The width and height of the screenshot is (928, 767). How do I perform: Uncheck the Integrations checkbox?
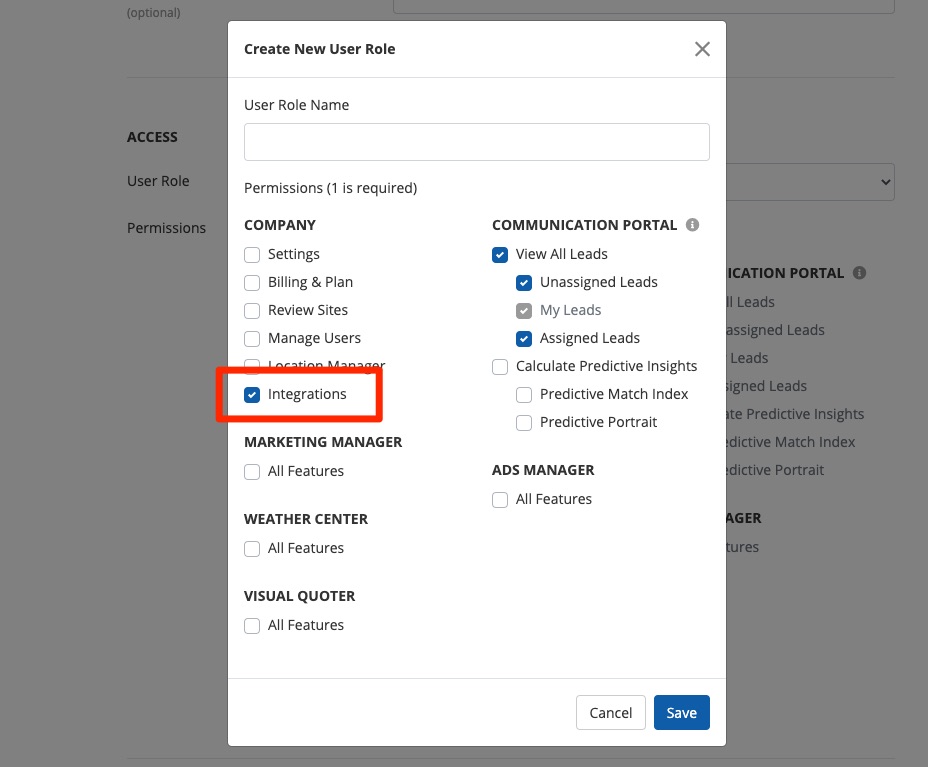pos(252,395)
